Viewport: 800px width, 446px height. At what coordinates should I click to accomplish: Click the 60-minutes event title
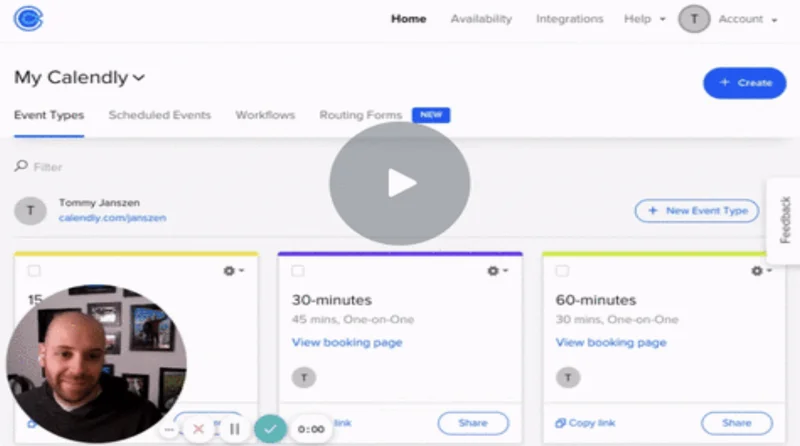click(x=596, y=300)
